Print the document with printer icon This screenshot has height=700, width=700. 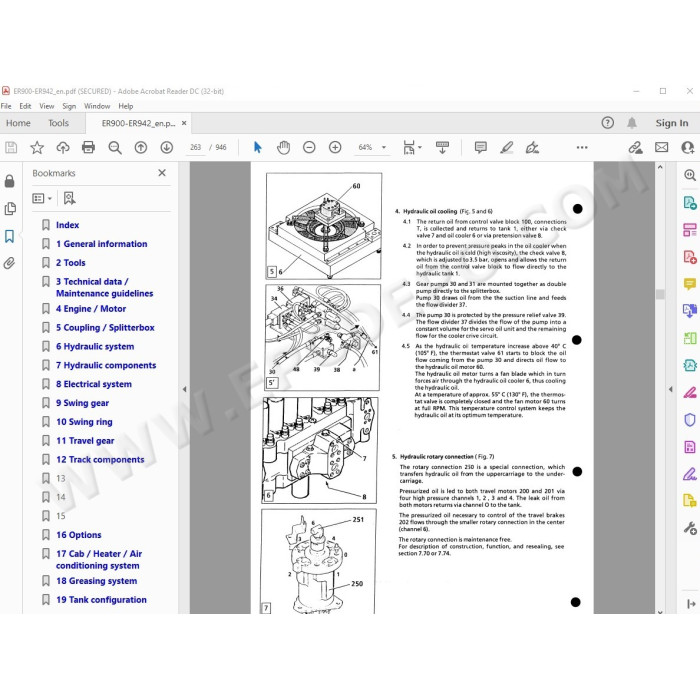pos(88,147)
